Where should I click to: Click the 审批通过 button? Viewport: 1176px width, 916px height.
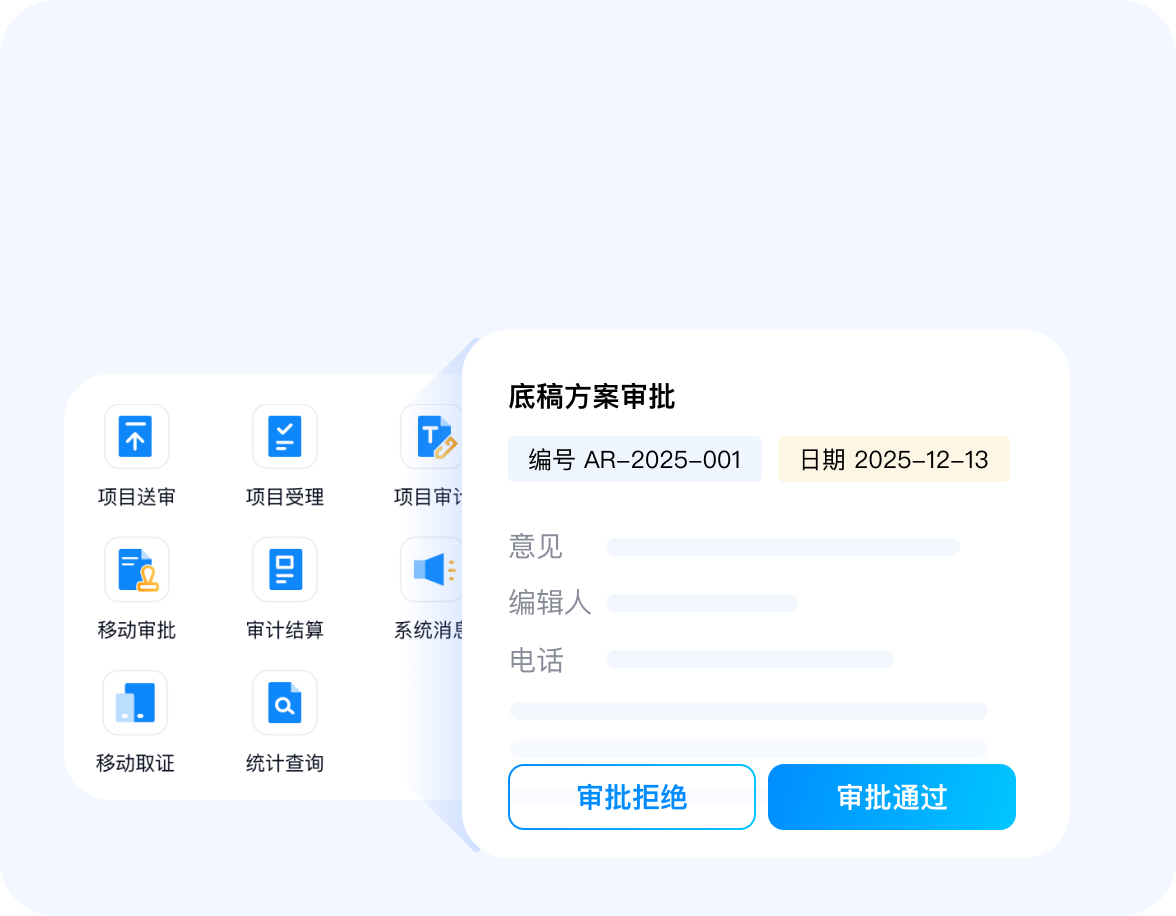892,797
